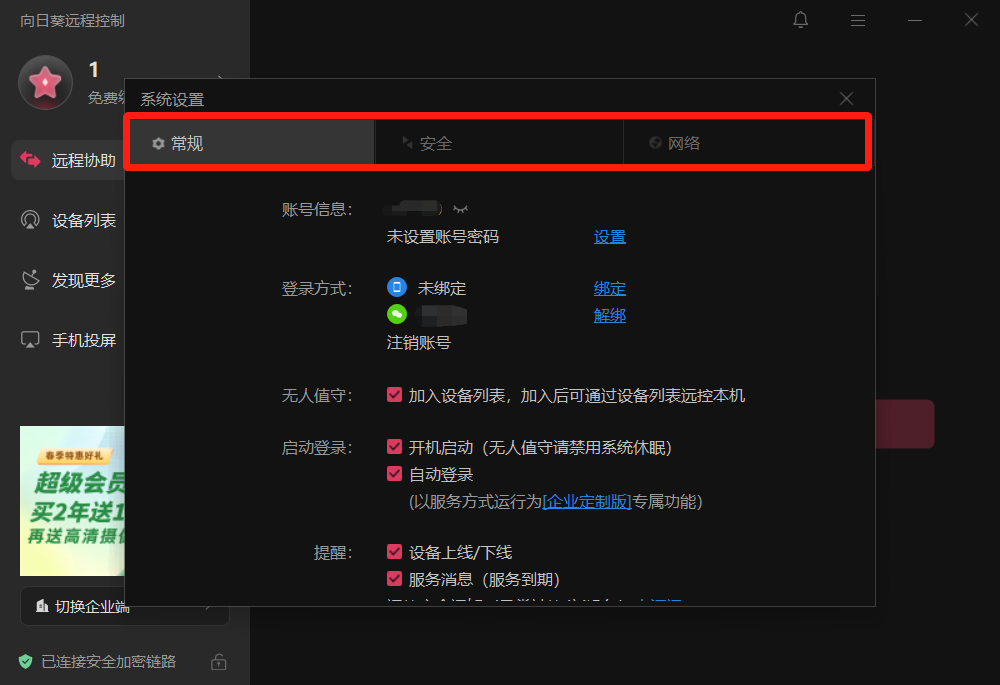This screenshot has width=1000, height=685.
Task: Close the 系统设置 dialog
Action: pyautogui.click(x=846, y=98)
